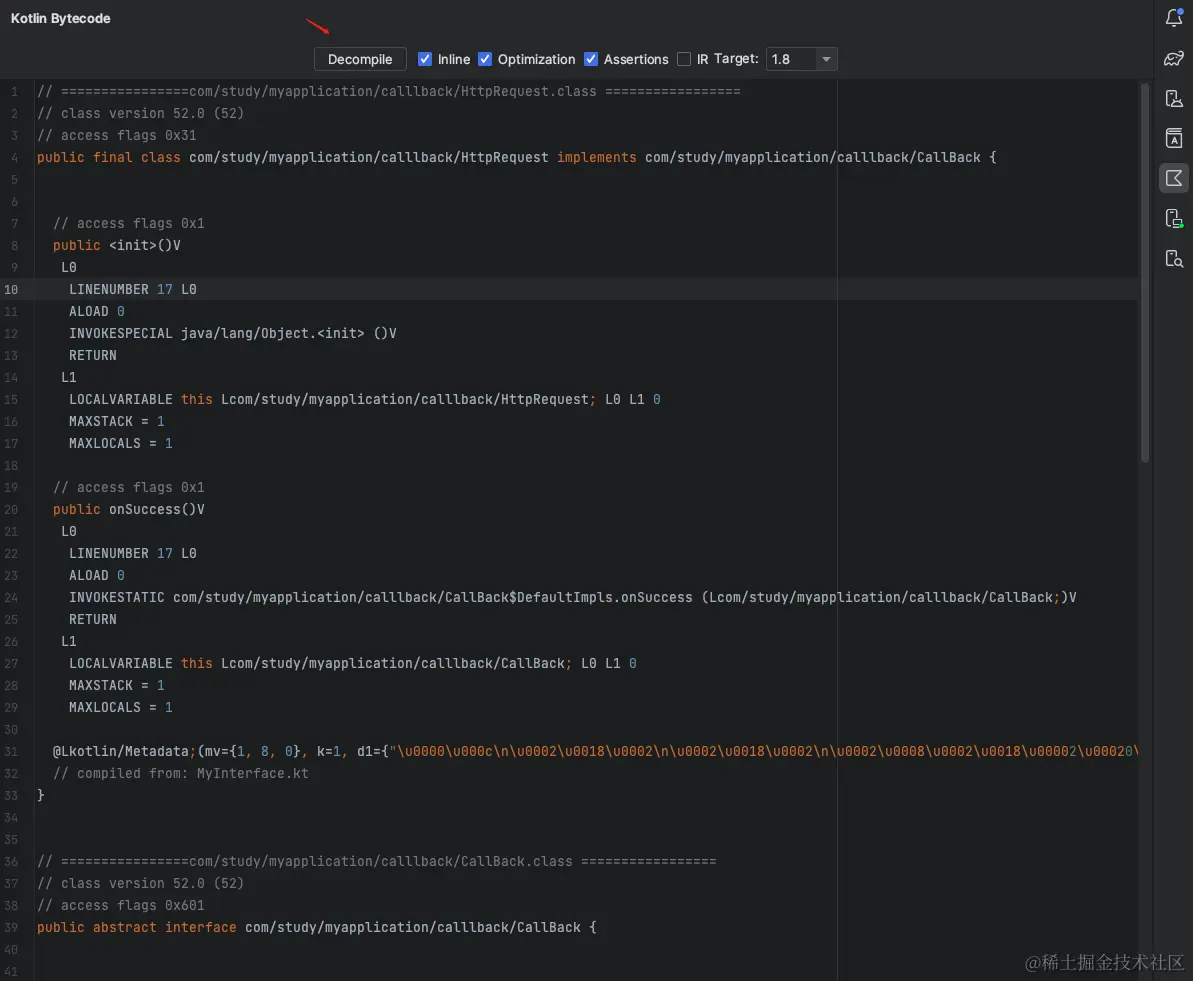This screenshot has width=1193, height=981.
Task: Click 'public final class' HttpRequest declaration line
Action: [x=517, y=158]
